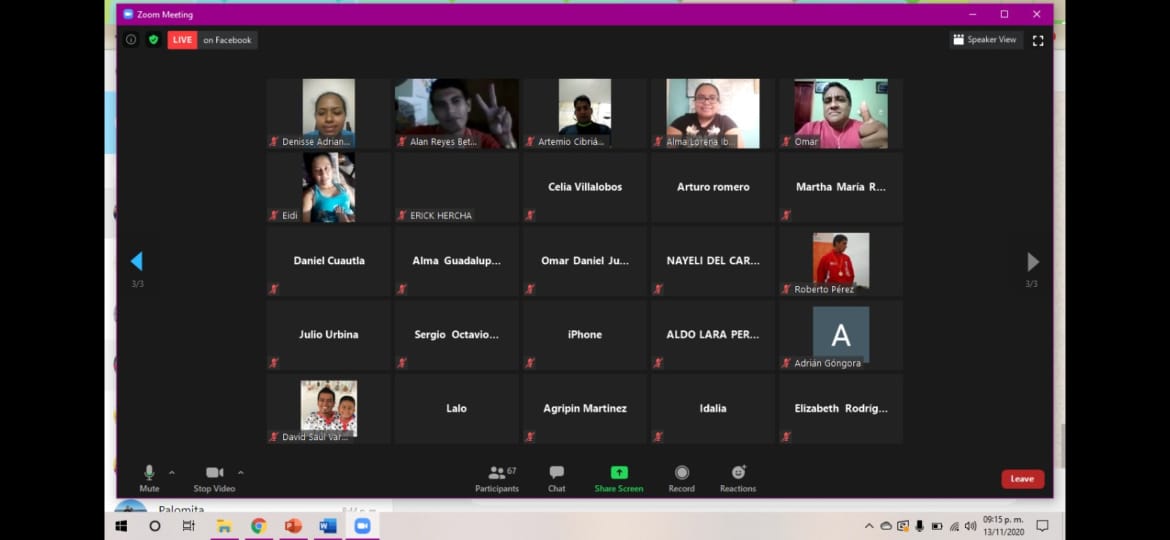Image resolution: width=1170 pixels, height=540 pixels.
Task: Click the red Leave button
Action: click(1022, 479)
